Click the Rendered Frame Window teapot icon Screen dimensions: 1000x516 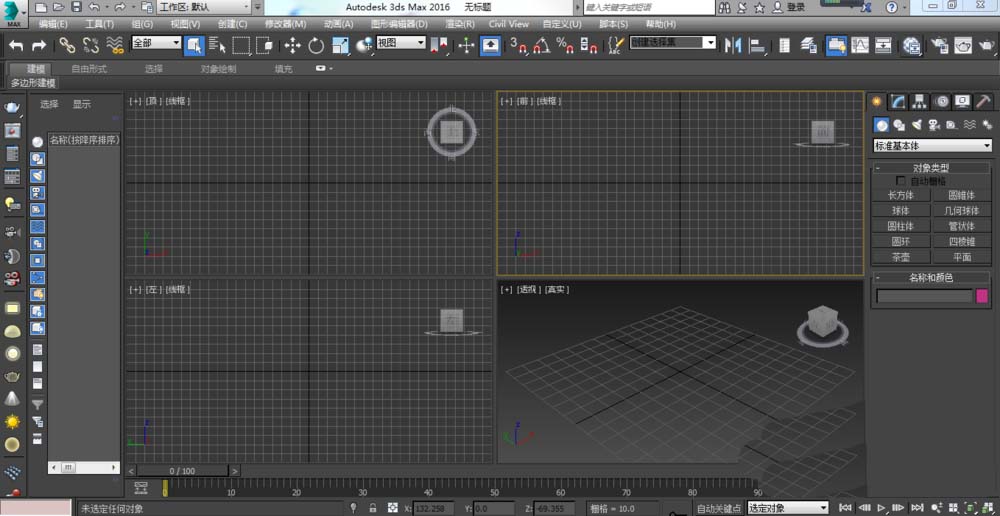(962, 45)
